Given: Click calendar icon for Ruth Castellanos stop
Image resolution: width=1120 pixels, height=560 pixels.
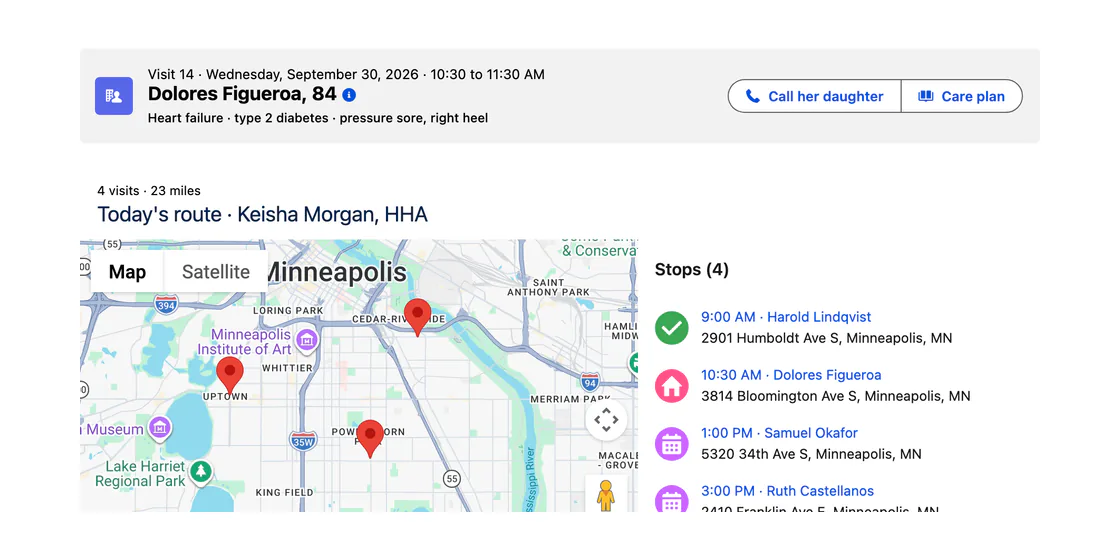Looking at the screenshot, I should pos(671,499).
